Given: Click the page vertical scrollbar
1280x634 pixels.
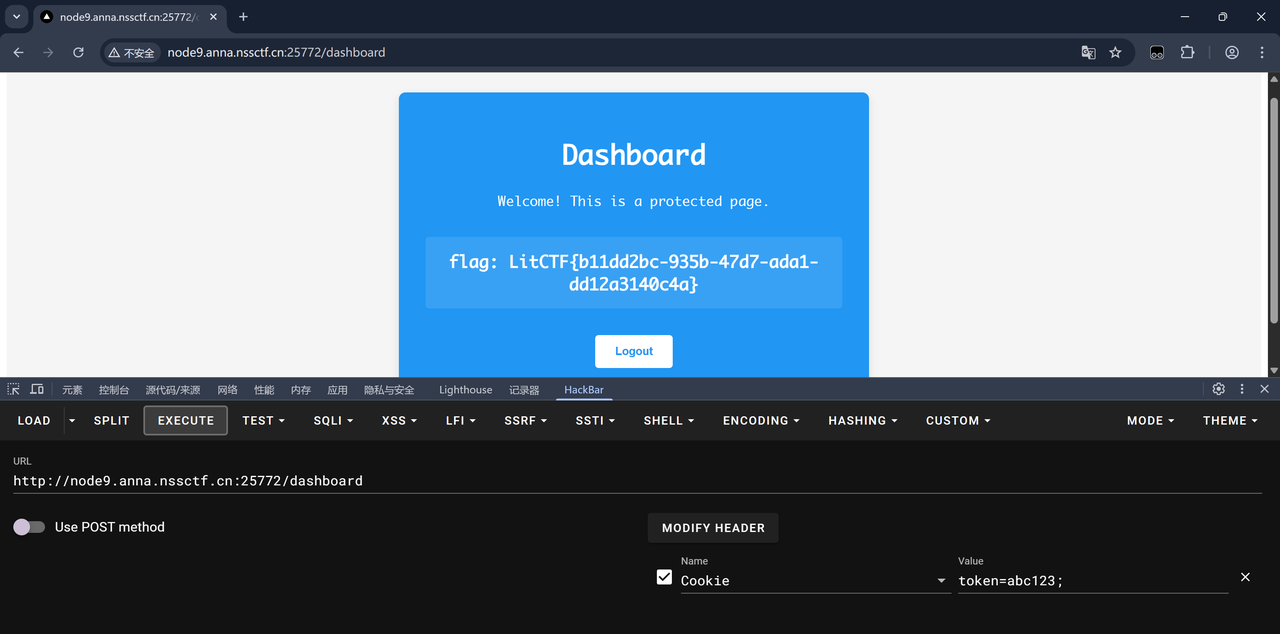Looking at the screenshot, I should coord(1273,210).
